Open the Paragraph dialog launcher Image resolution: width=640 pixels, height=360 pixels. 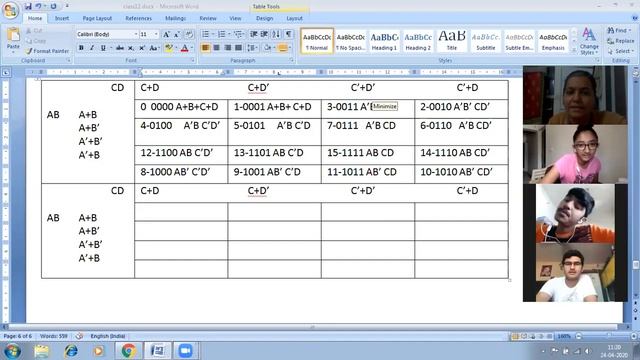(x=291, y=60)
